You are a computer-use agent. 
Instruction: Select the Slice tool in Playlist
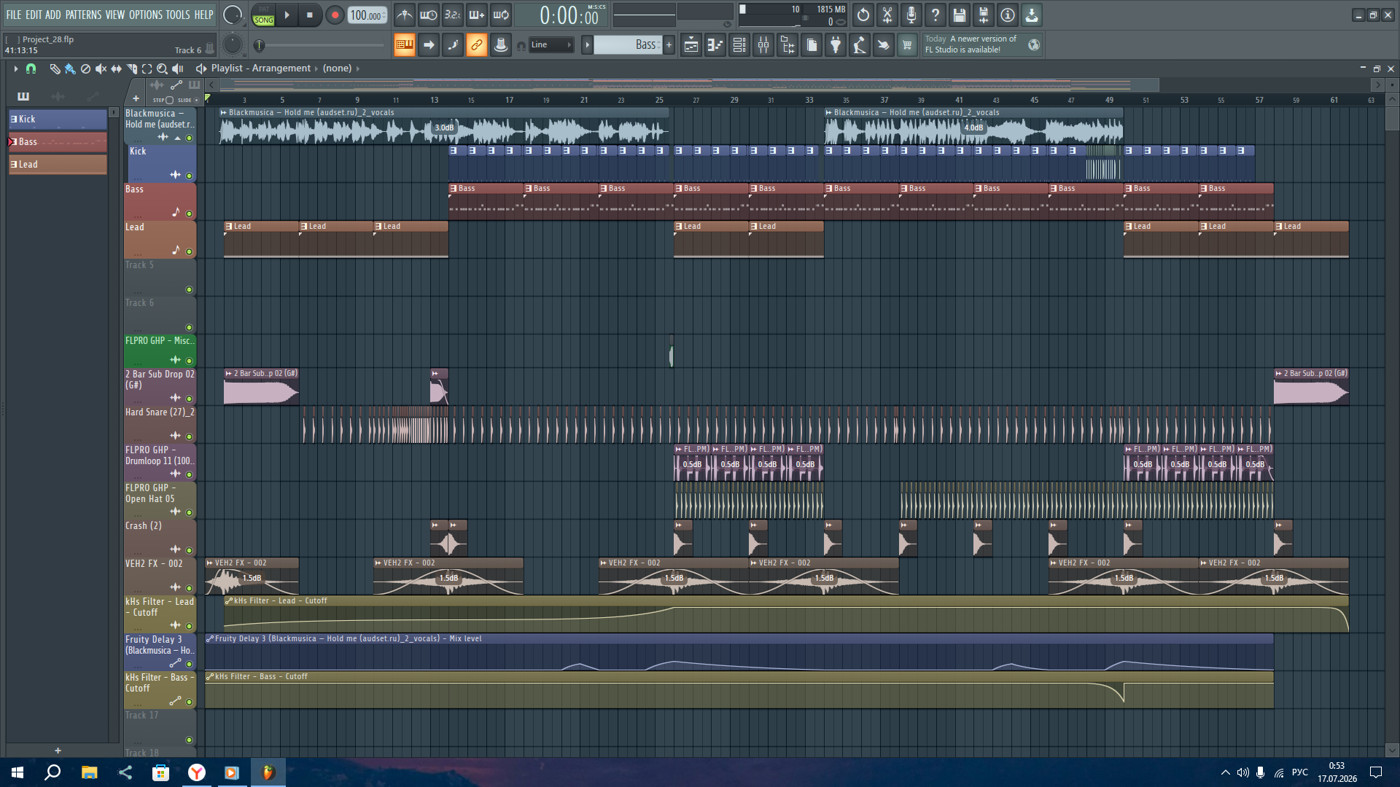click(x=131, y=69)
